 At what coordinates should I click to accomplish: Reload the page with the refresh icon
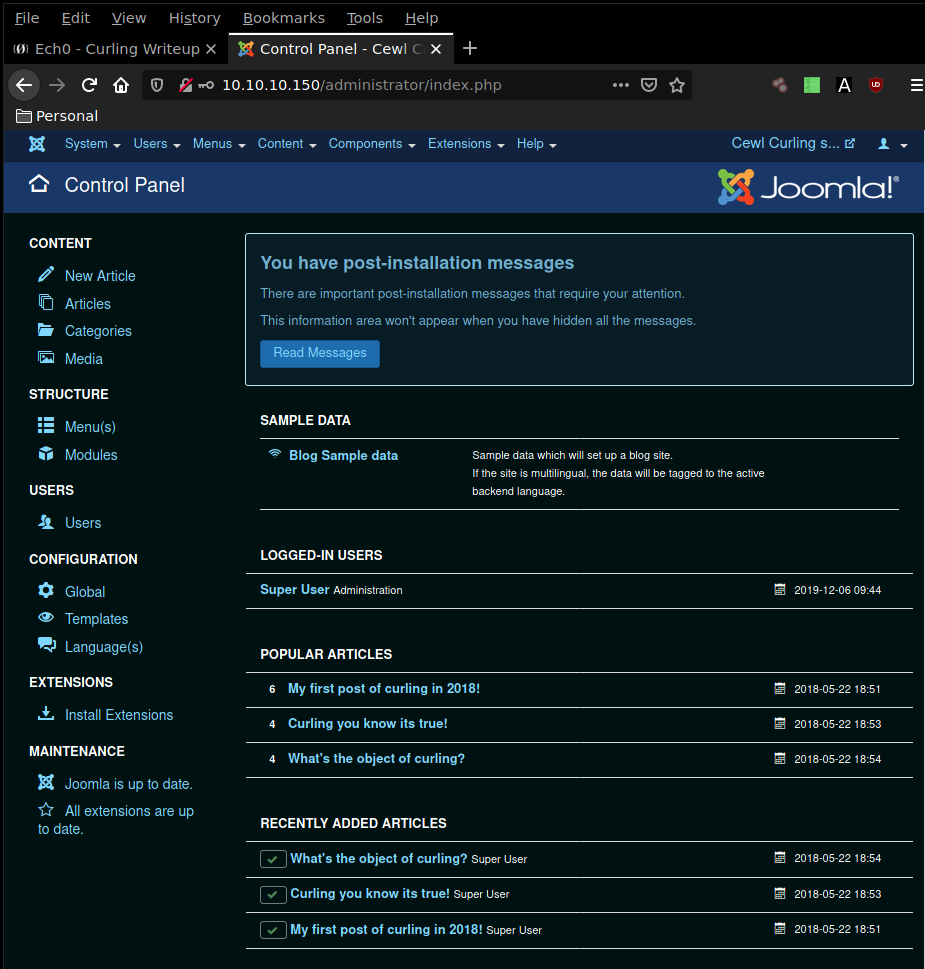(90, 85)
